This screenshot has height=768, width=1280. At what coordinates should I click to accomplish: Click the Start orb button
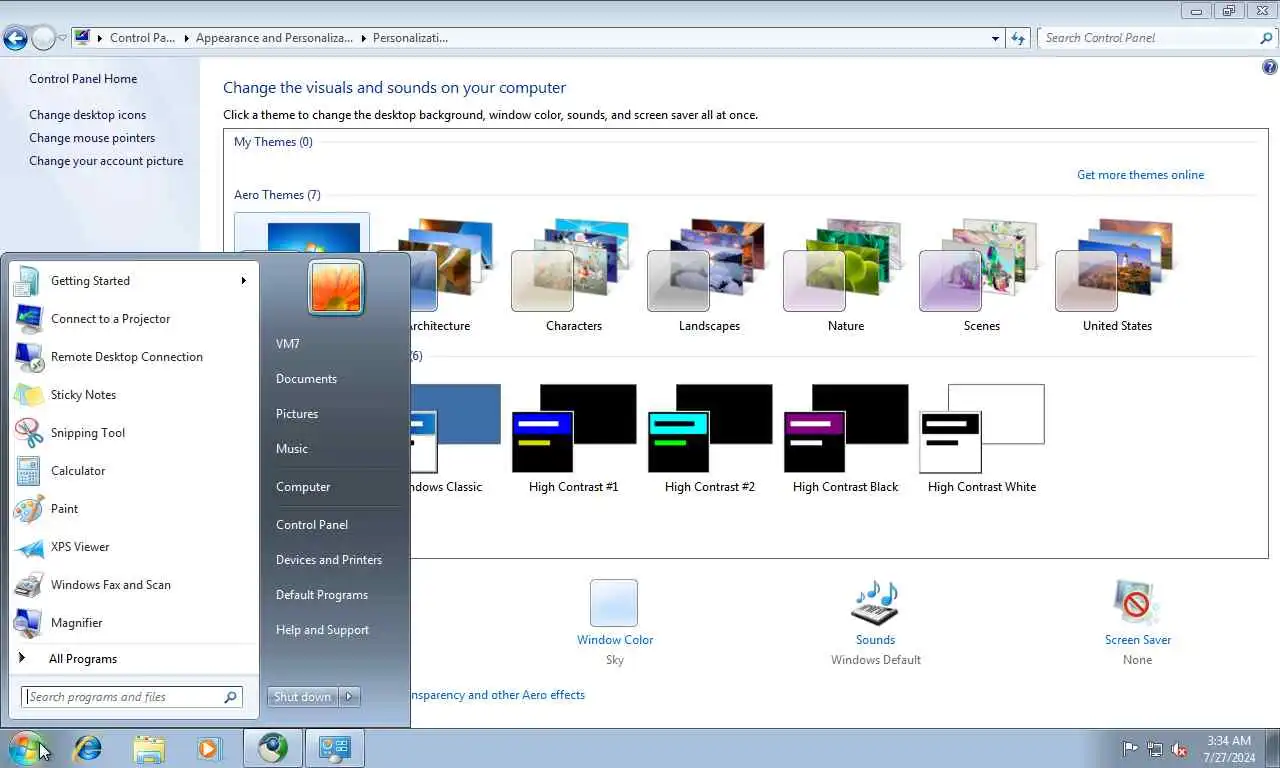pyautogui.click(x=27, y=748)
